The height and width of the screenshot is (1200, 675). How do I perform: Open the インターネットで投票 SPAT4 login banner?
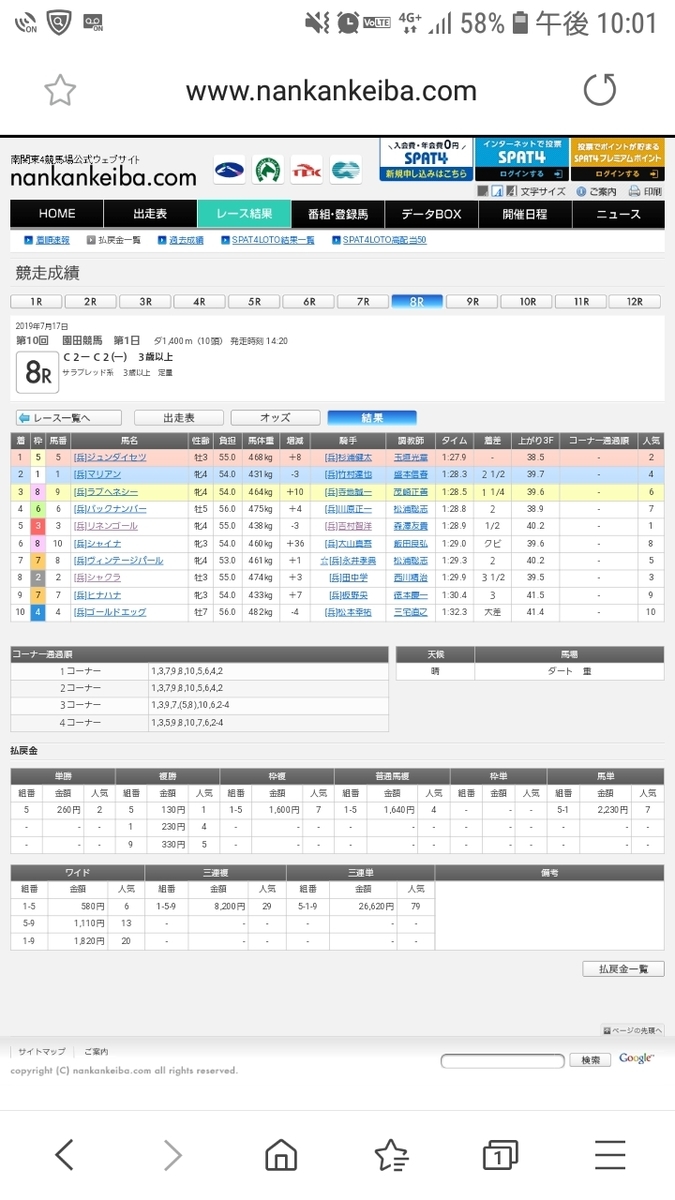(x=520, y=159)
